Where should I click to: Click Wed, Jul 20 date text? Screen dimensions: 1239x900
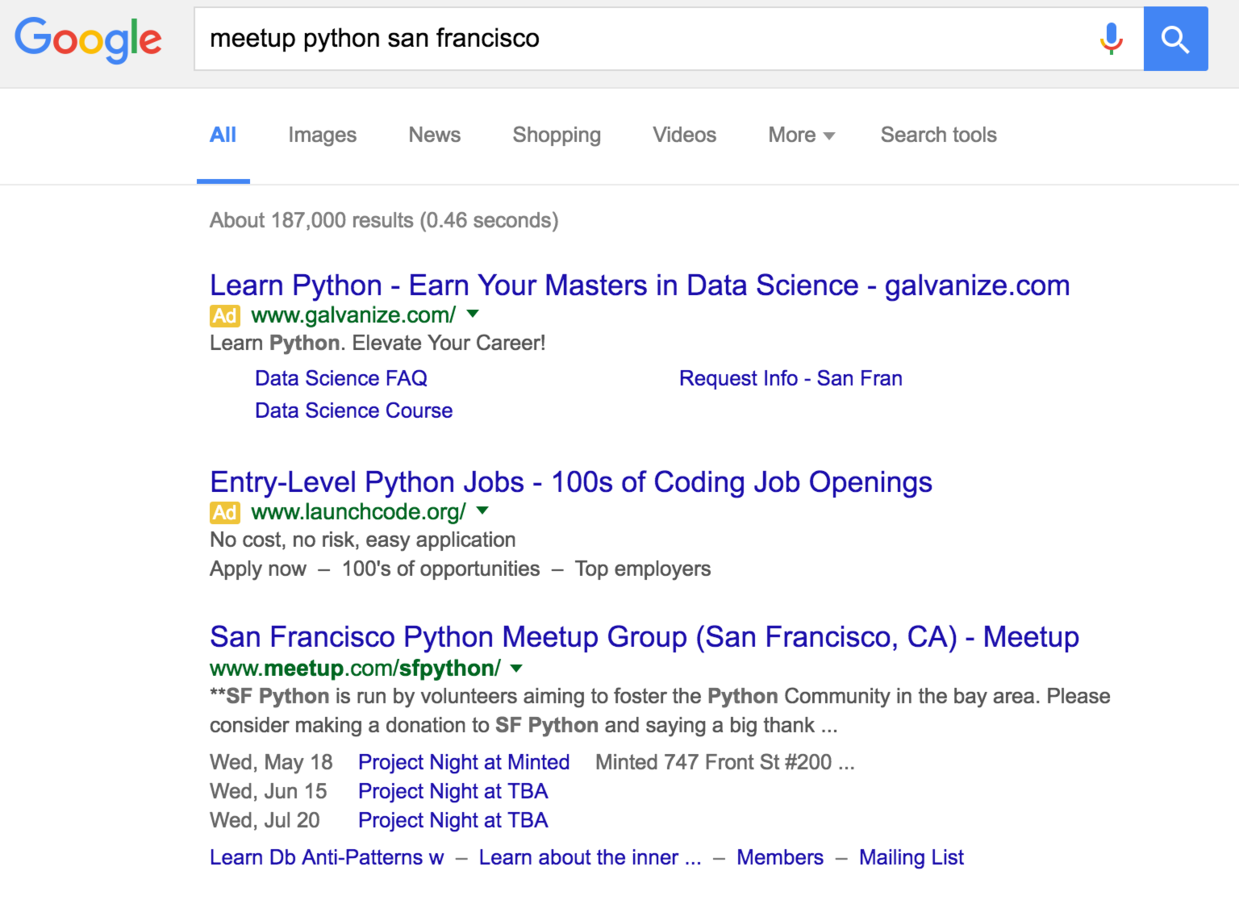[265, 820]
